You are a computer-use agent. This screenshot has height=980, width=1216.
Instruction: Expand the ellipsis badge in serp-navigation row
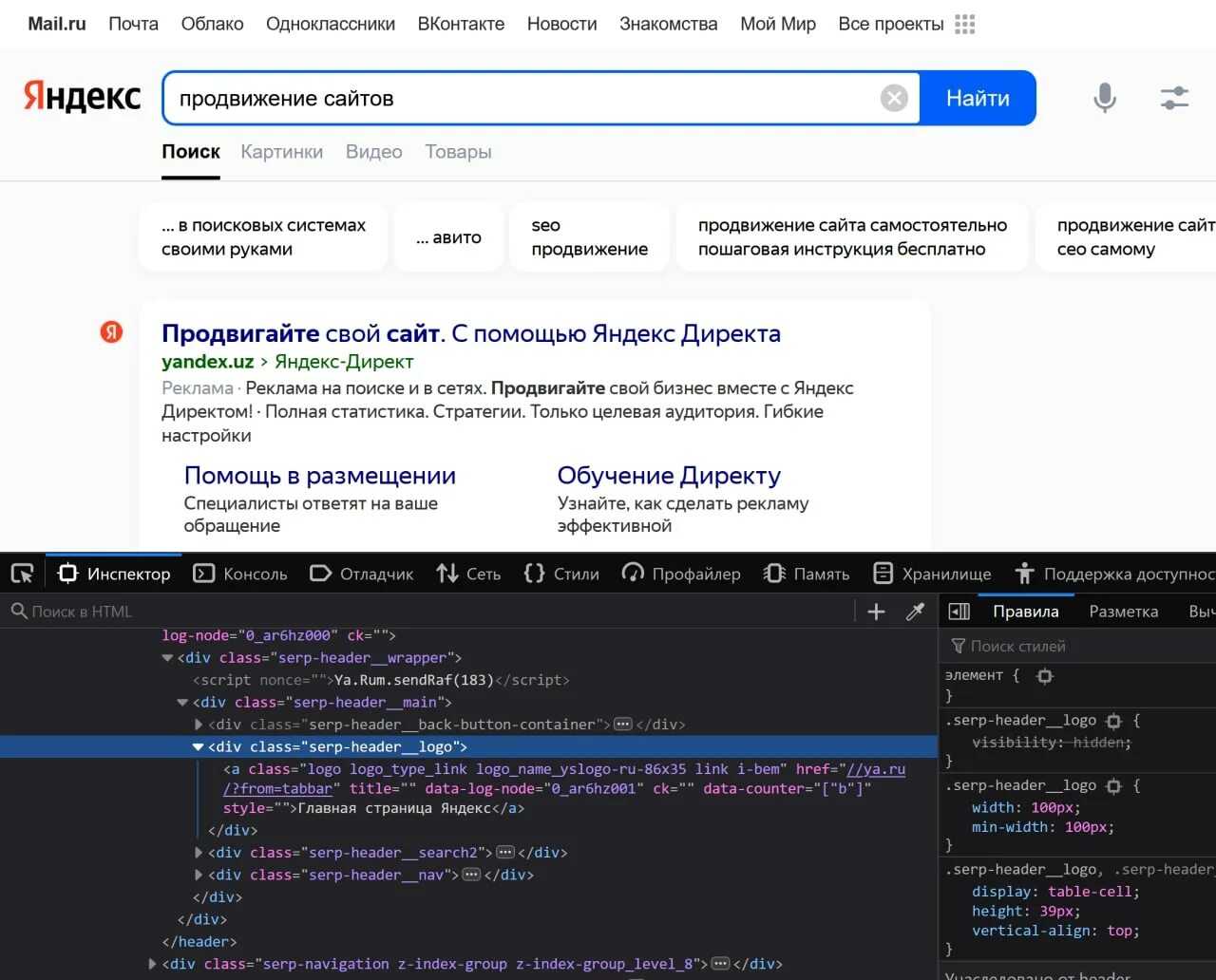coord(721,964)
